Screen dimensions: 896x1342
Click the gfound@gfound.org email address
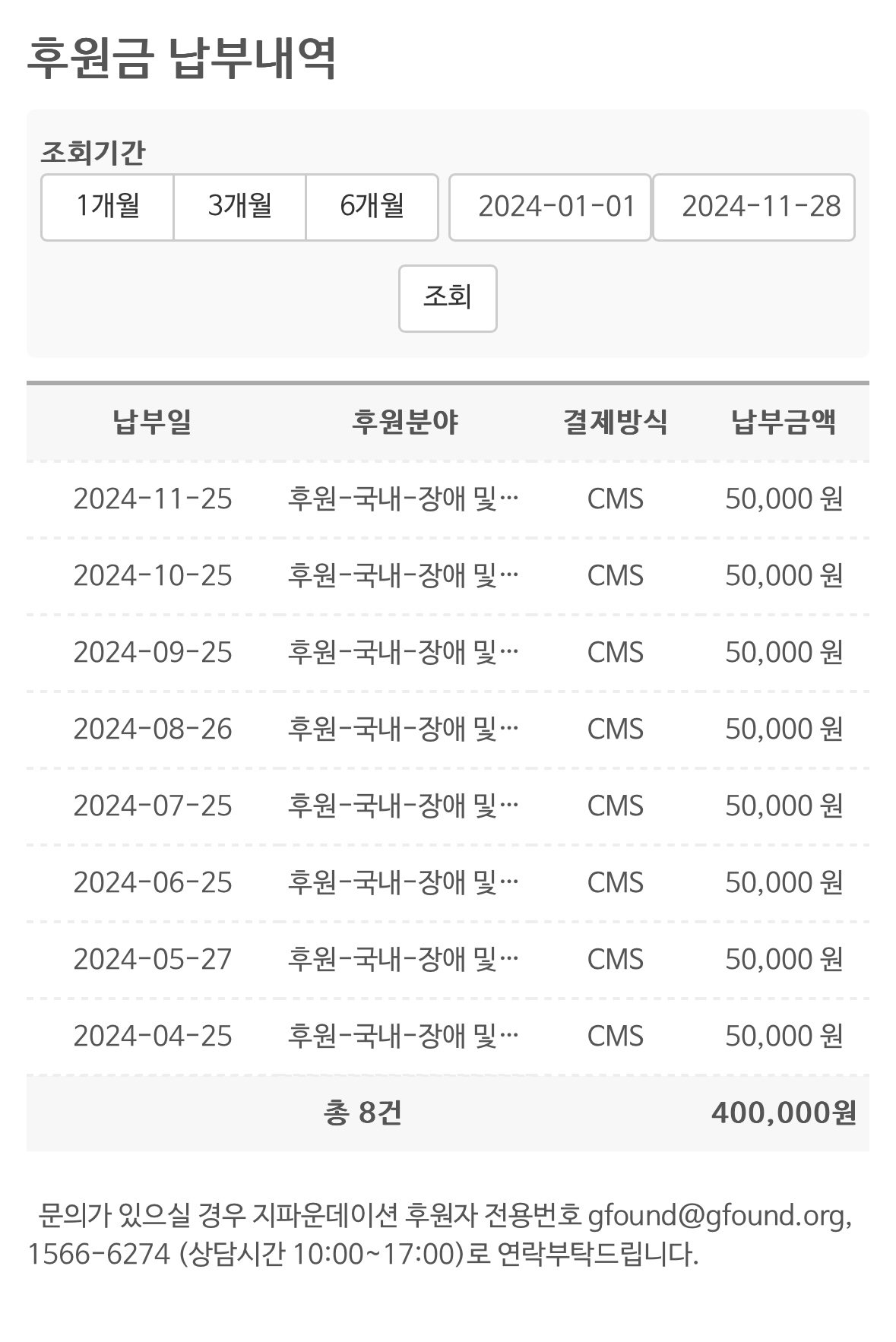pyautogui.click(x=716, y=1216)
